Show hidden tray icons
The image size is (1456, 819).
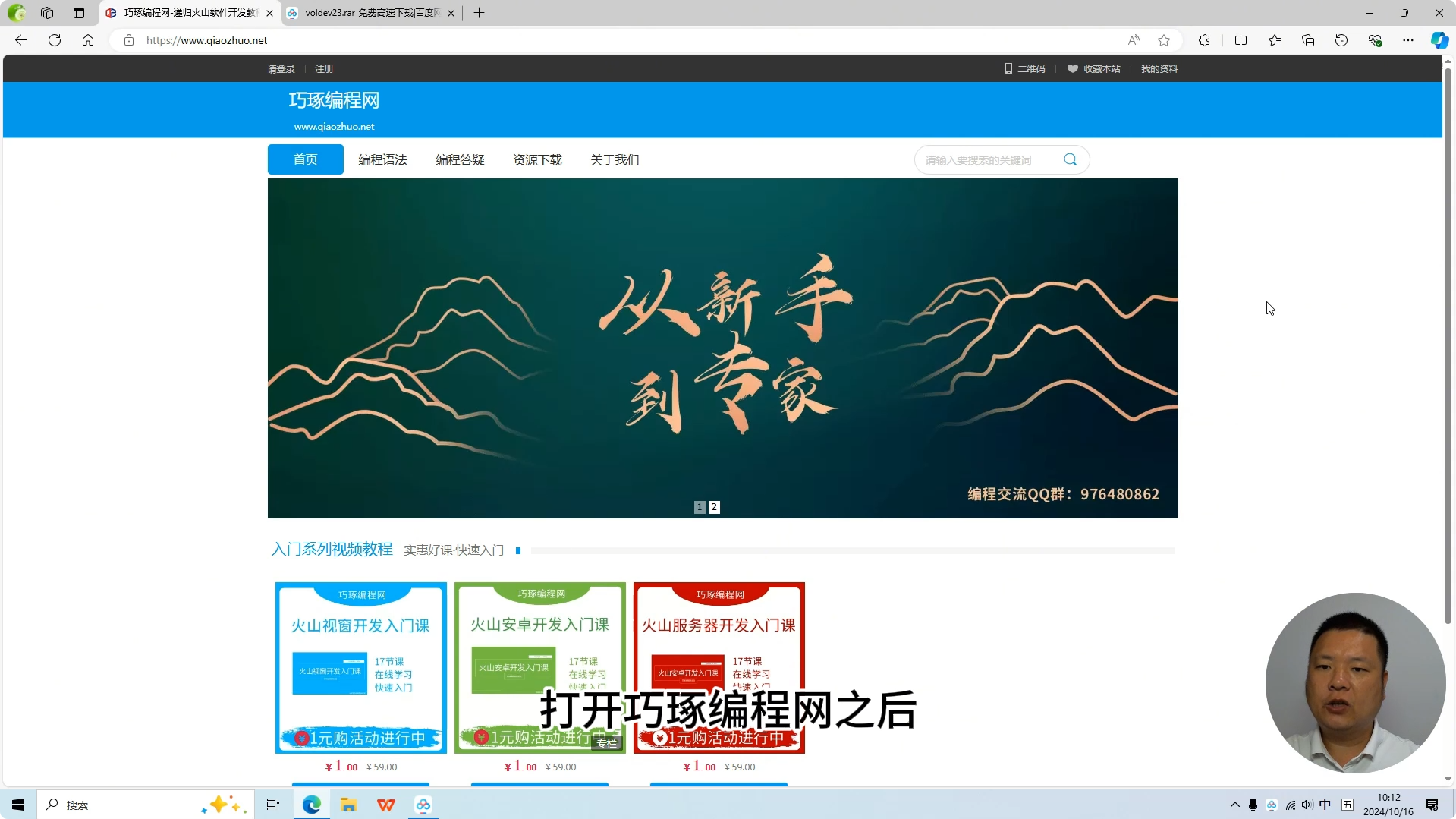pyautogui.click(x=1234, y=805)
